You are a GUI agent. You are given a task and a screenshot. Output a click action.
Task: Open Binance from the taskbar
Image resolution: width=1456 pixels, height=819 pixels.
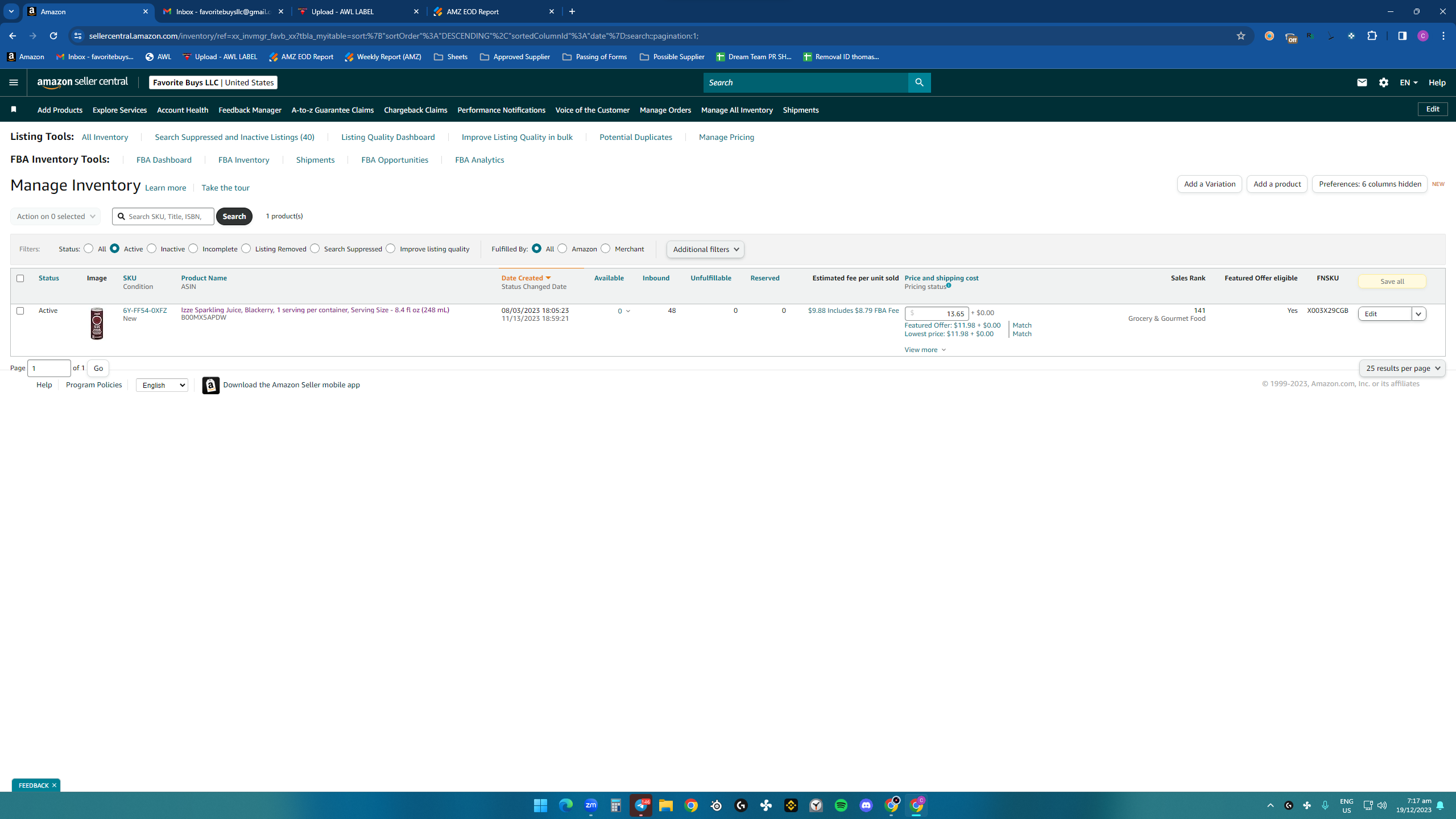pyautogui.click(x=791, y=805)
